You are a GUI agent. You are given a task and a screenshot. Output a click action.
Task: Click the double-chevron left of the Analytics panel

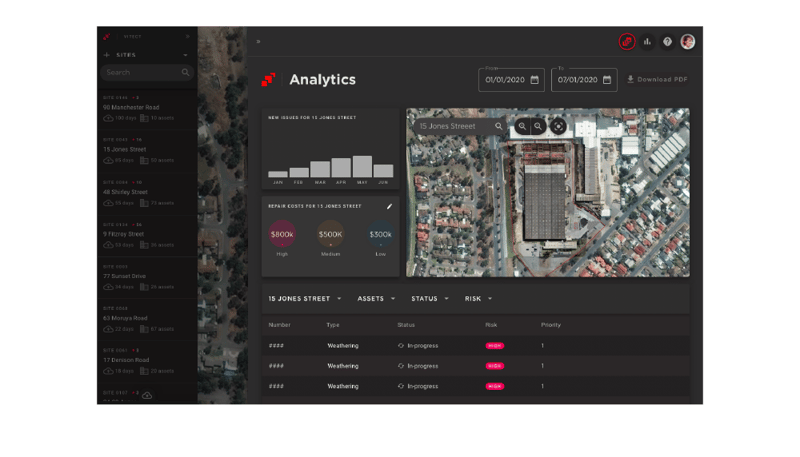pyautogui.click(x=258, y=41)
